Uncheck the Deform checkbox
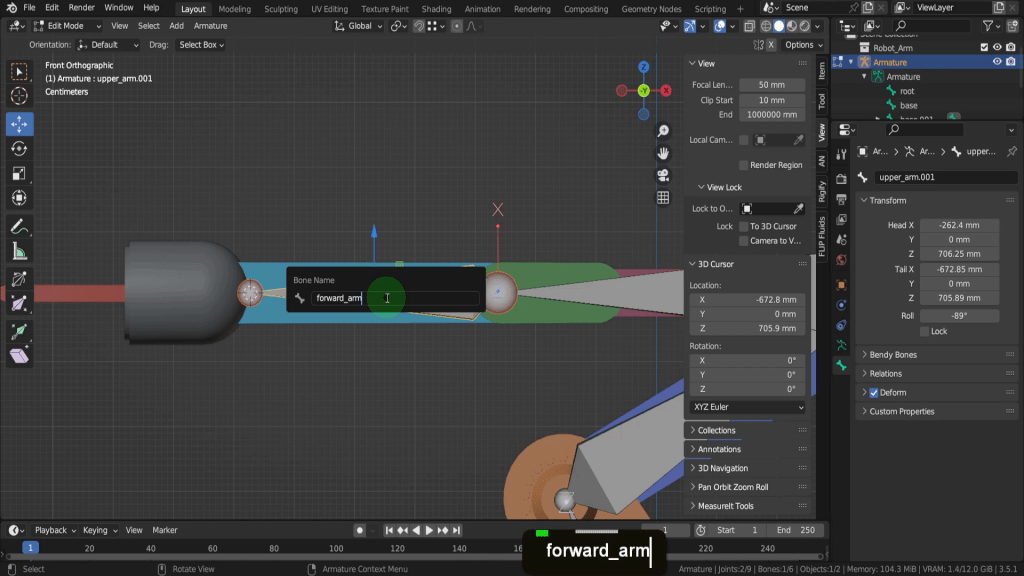Screen dimensions: 1024x576 click(874, 393)
